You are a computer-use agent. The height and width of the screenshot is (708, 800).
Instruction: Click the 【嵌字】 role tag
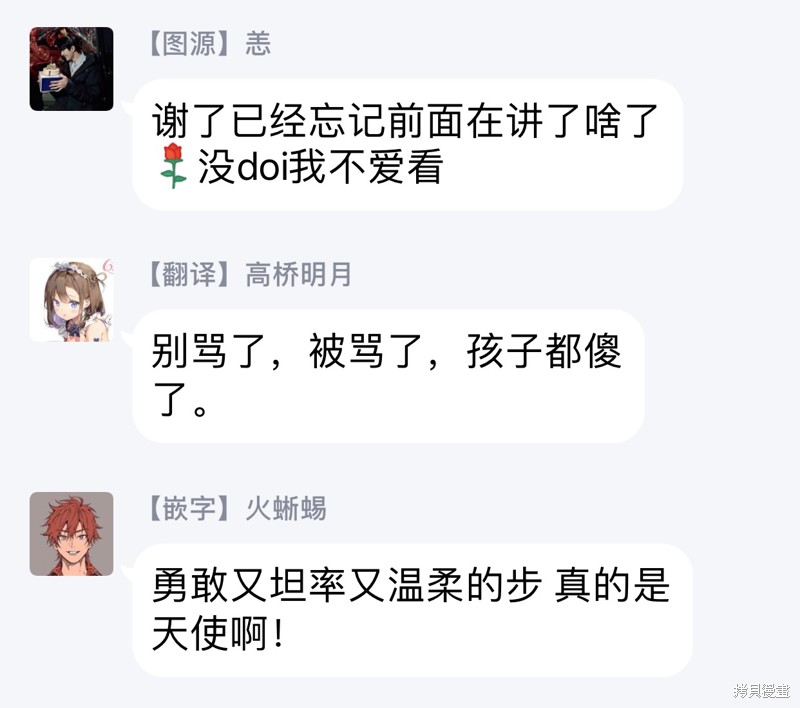(189, 508)
